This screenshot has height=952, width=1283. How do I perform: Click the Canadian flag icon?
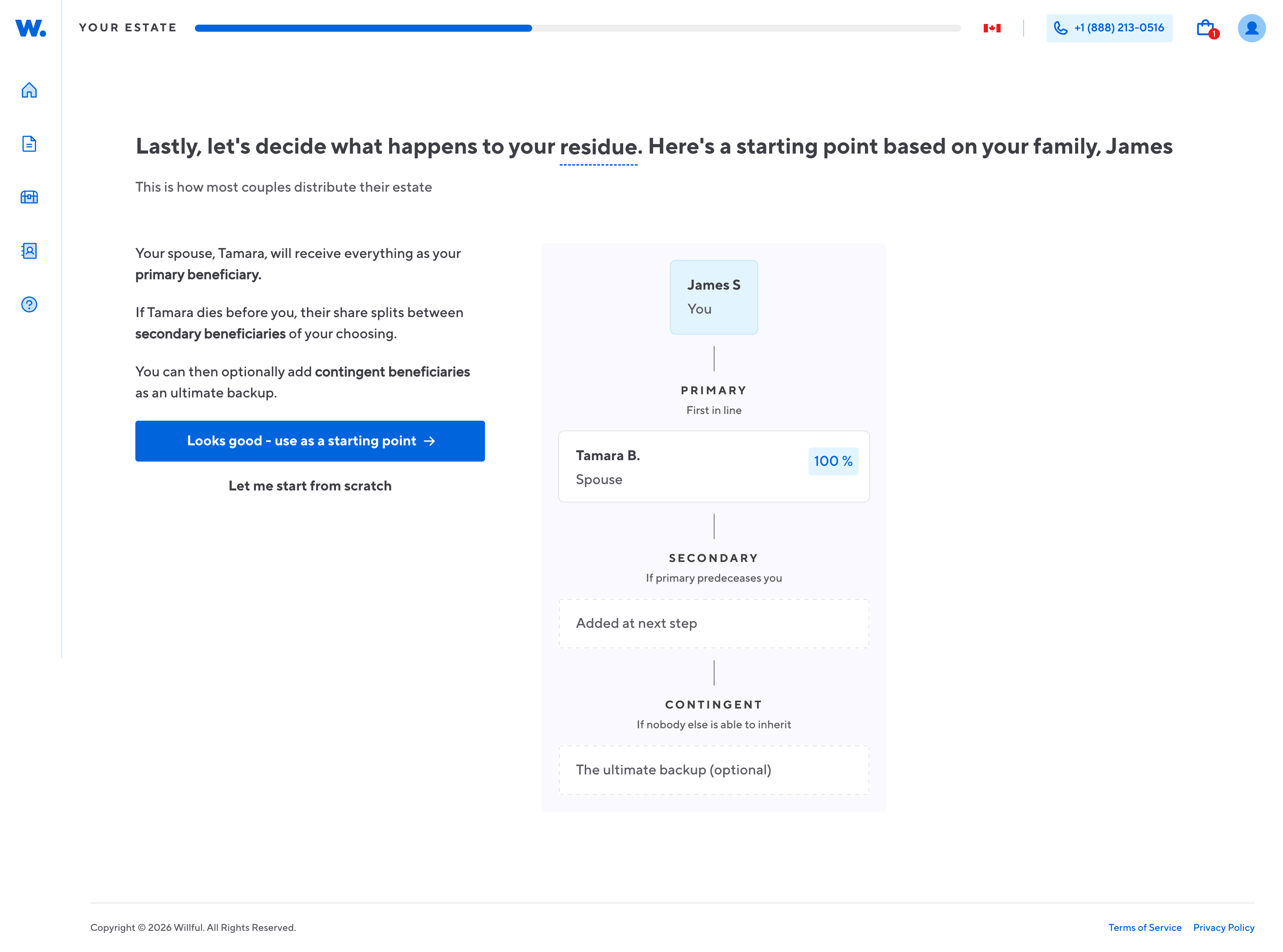pyautogui.click(x=992, y=28)
